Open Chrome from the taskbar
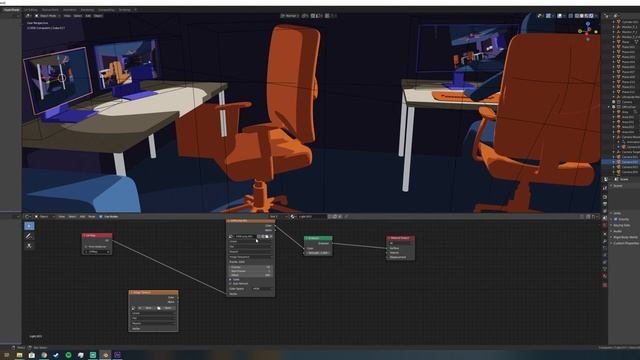Viewport: 640px width, 360px height. coord(44,355)
